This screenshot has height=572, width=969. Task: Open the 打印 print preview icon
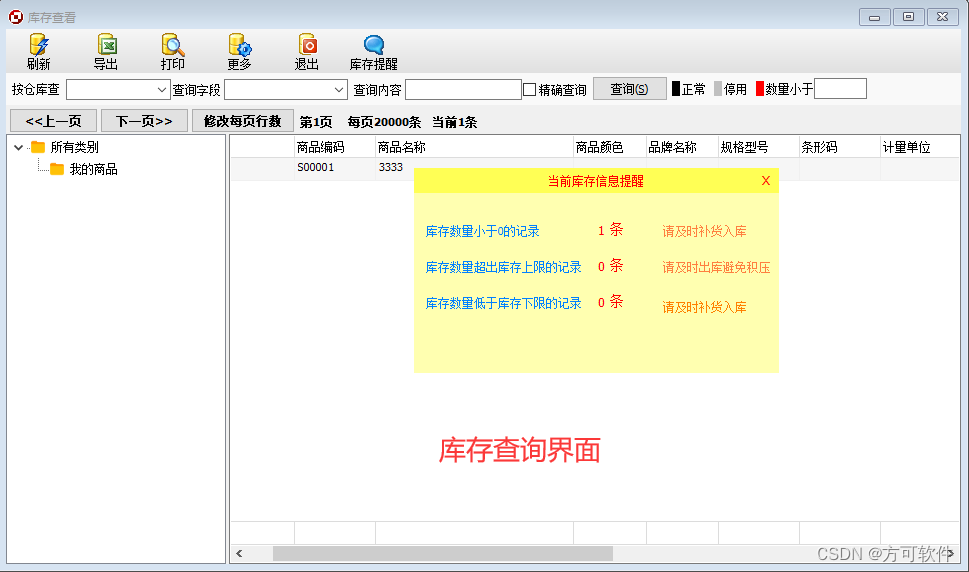coord(172,44)
